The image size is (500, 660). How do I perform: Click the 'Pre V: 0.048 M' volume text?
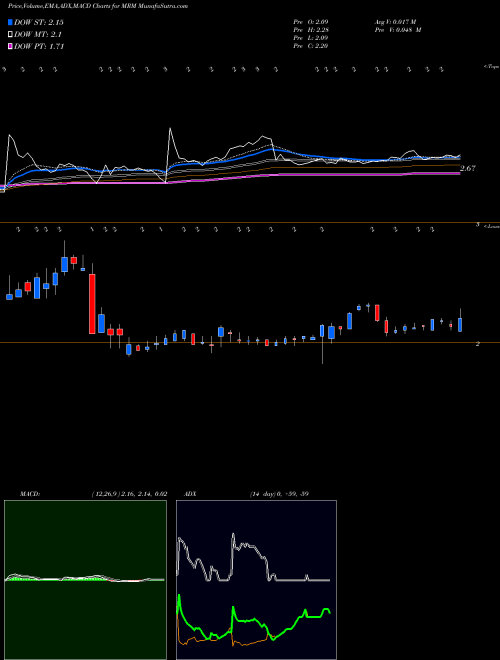(x=398, y=30)
